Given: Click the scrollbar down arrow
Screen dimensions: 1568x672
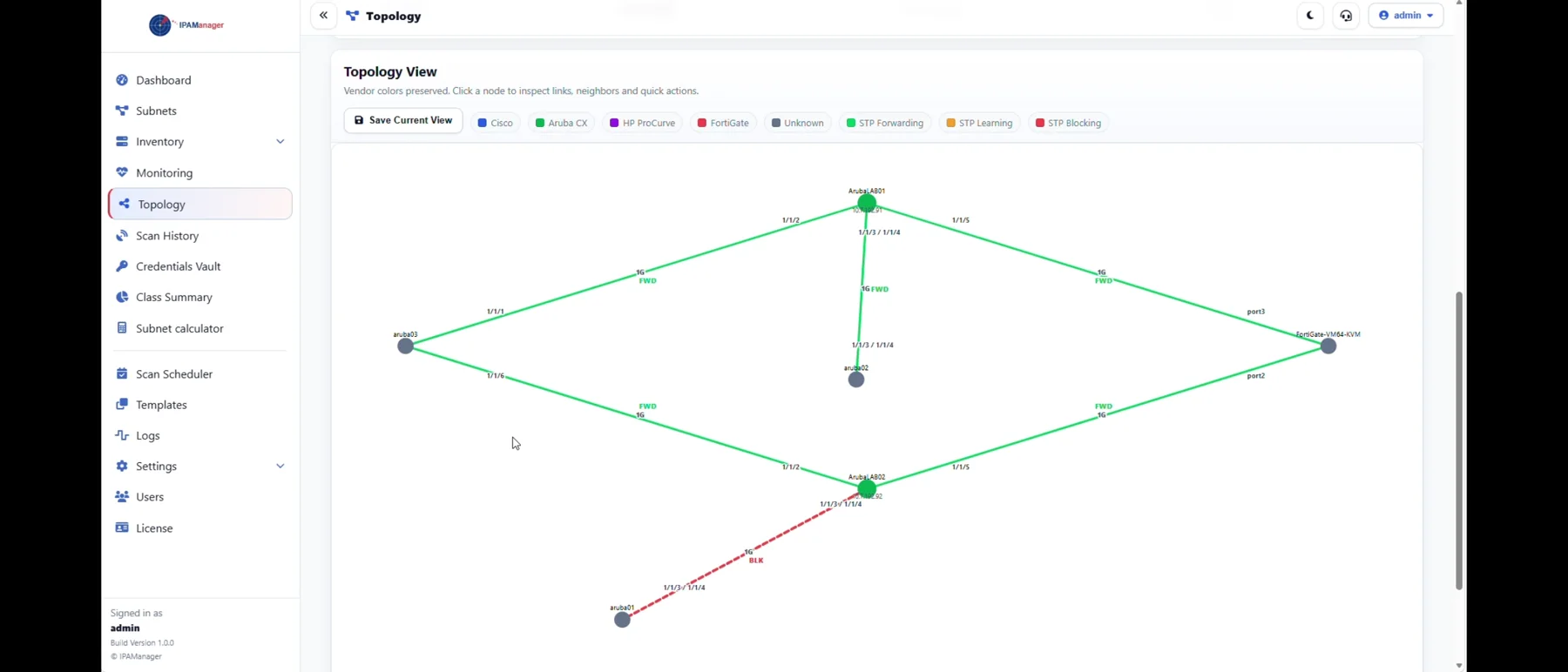Looking at the screenshot, I should click(1459, 666).
